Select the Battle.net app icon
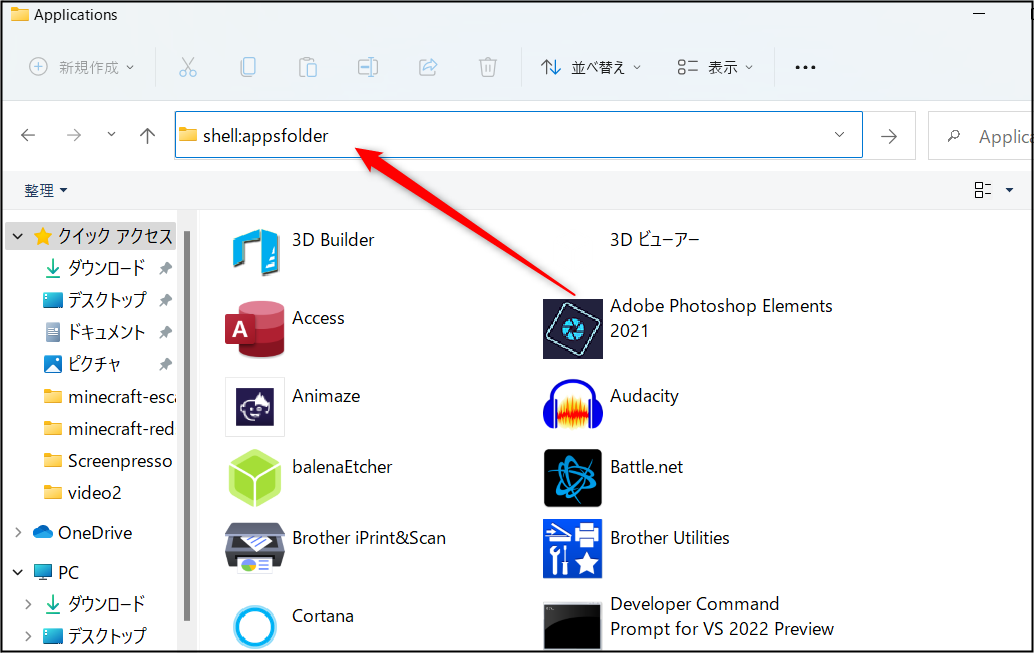Screen dimensions: 1034x653 572,478
